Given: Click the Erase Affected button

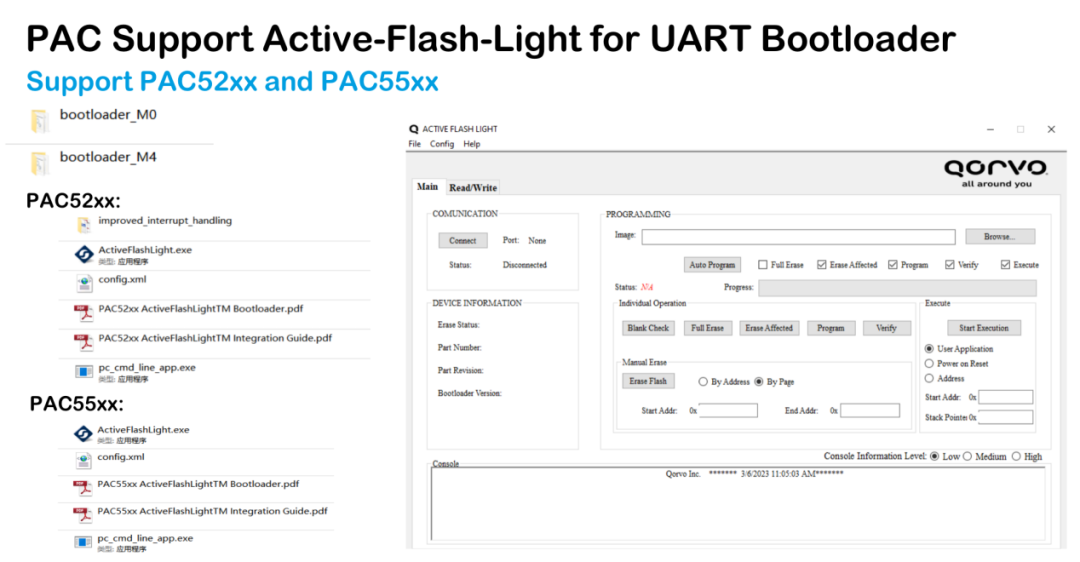Looking at the screenshot, I should point(769,328).
